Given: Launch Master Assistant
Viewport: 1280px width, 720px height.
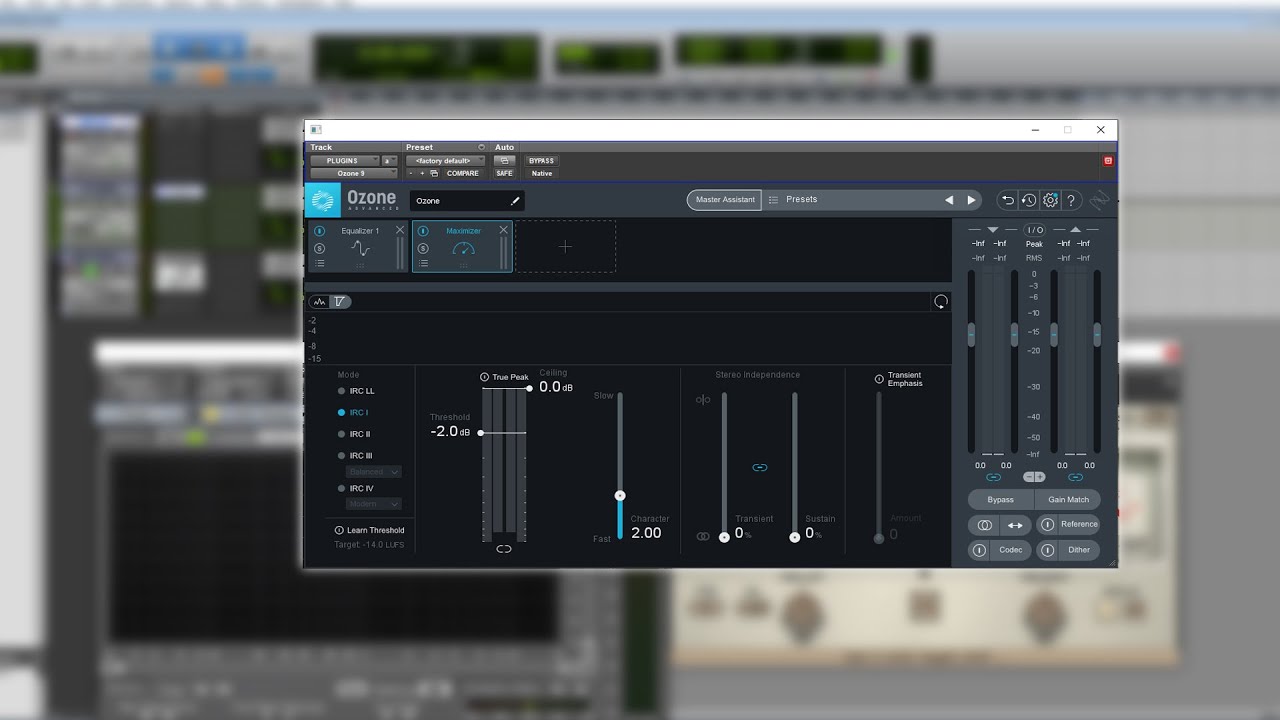Looking at the screenshot, I should tap(725, 200).
